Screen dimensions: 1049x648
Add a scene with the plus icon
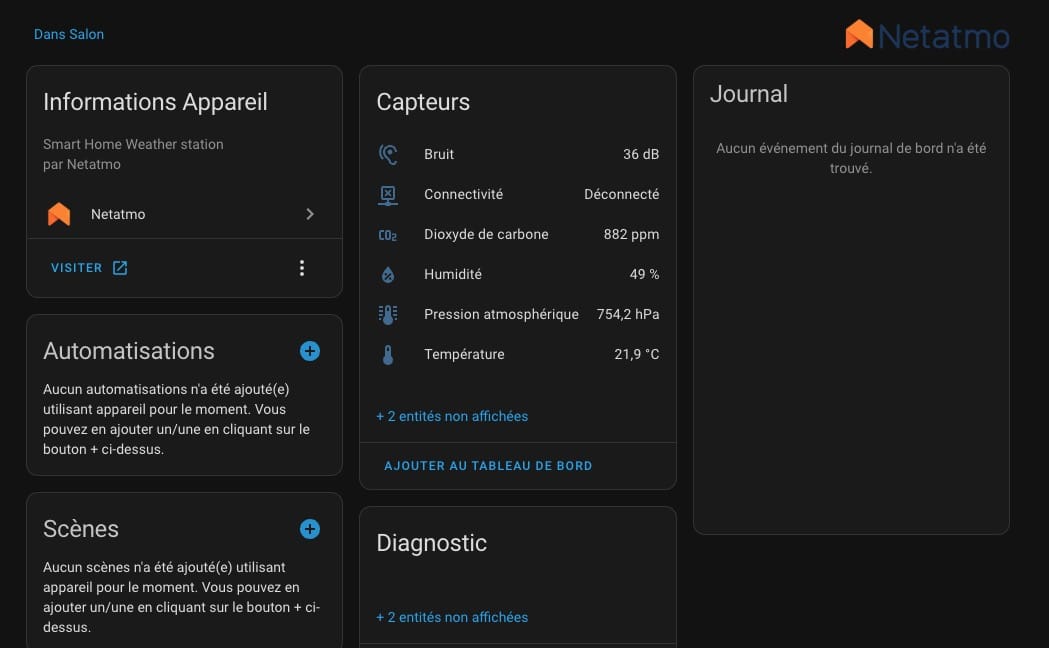(310, 529)
